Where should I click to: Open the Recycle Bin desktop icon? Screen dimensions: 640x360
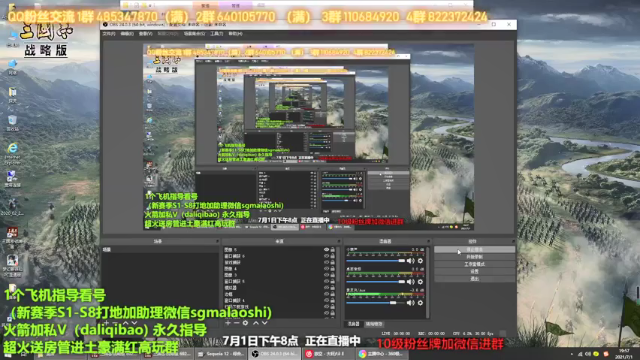click(x=12, y=123)
